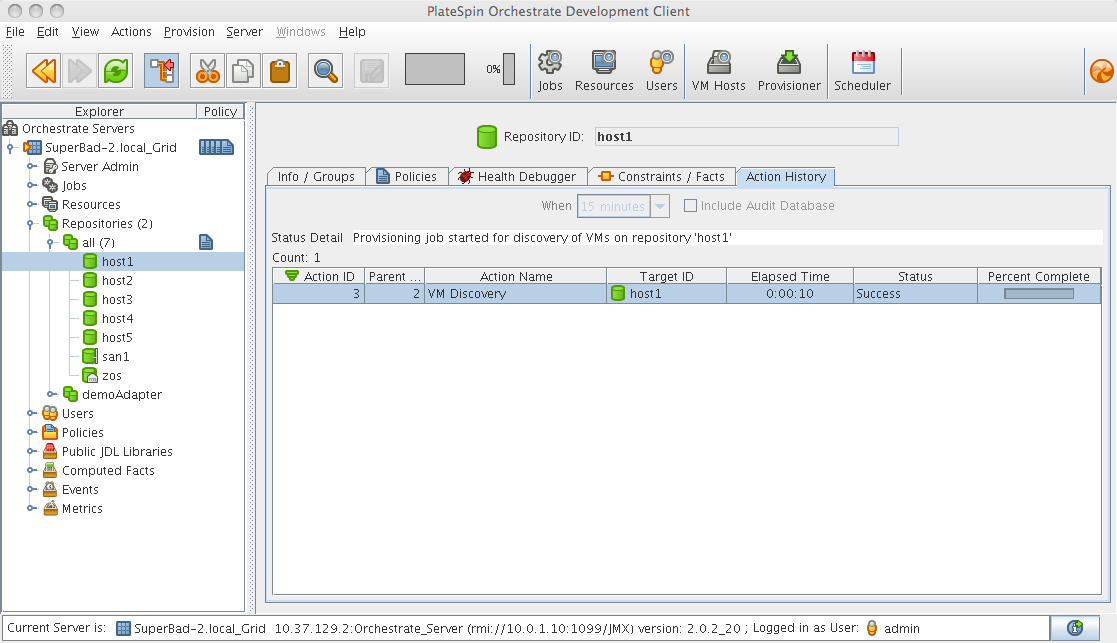Open the View menu

pyautogui.click(x=85, y=32)
